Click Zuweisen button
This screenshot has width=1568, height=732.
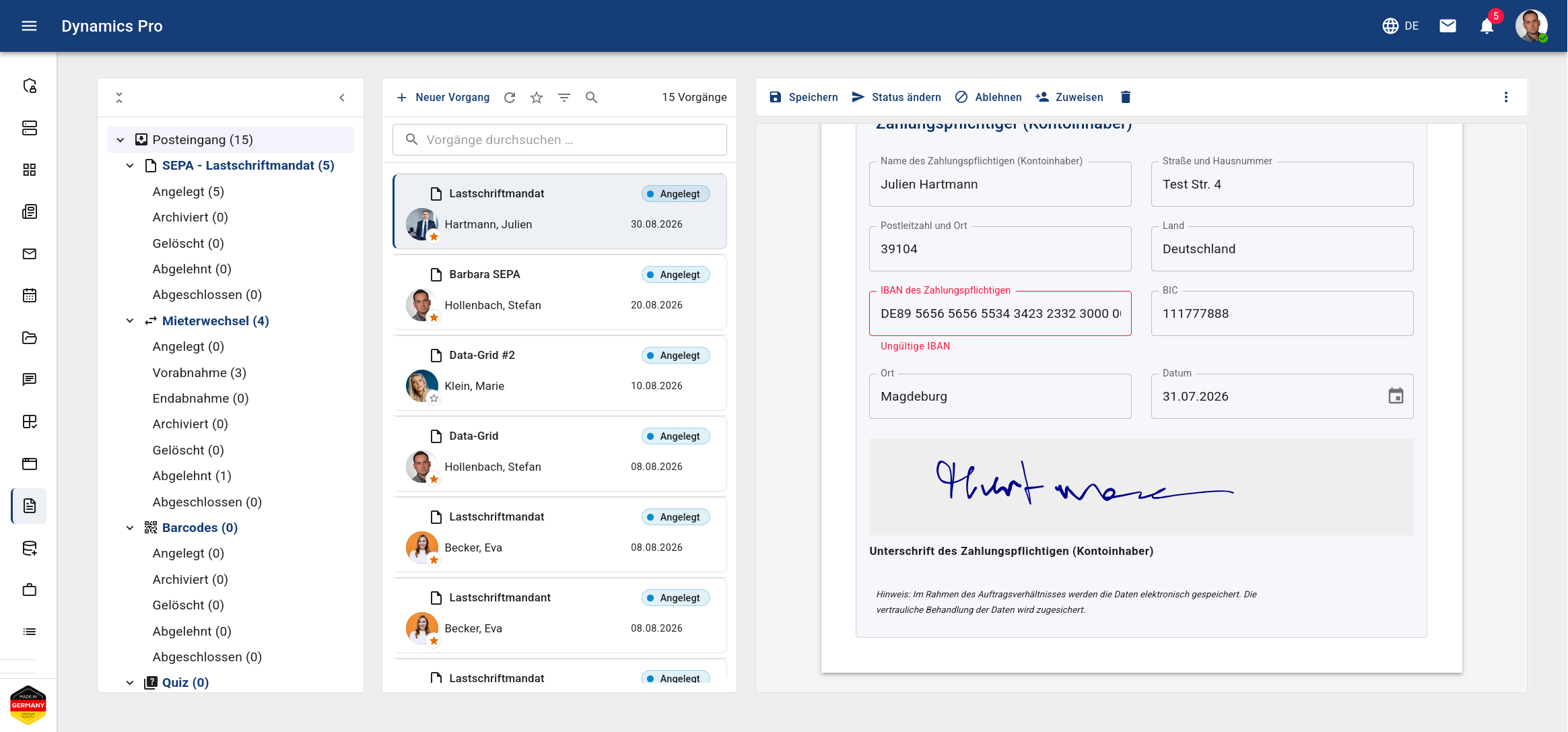1070,97
